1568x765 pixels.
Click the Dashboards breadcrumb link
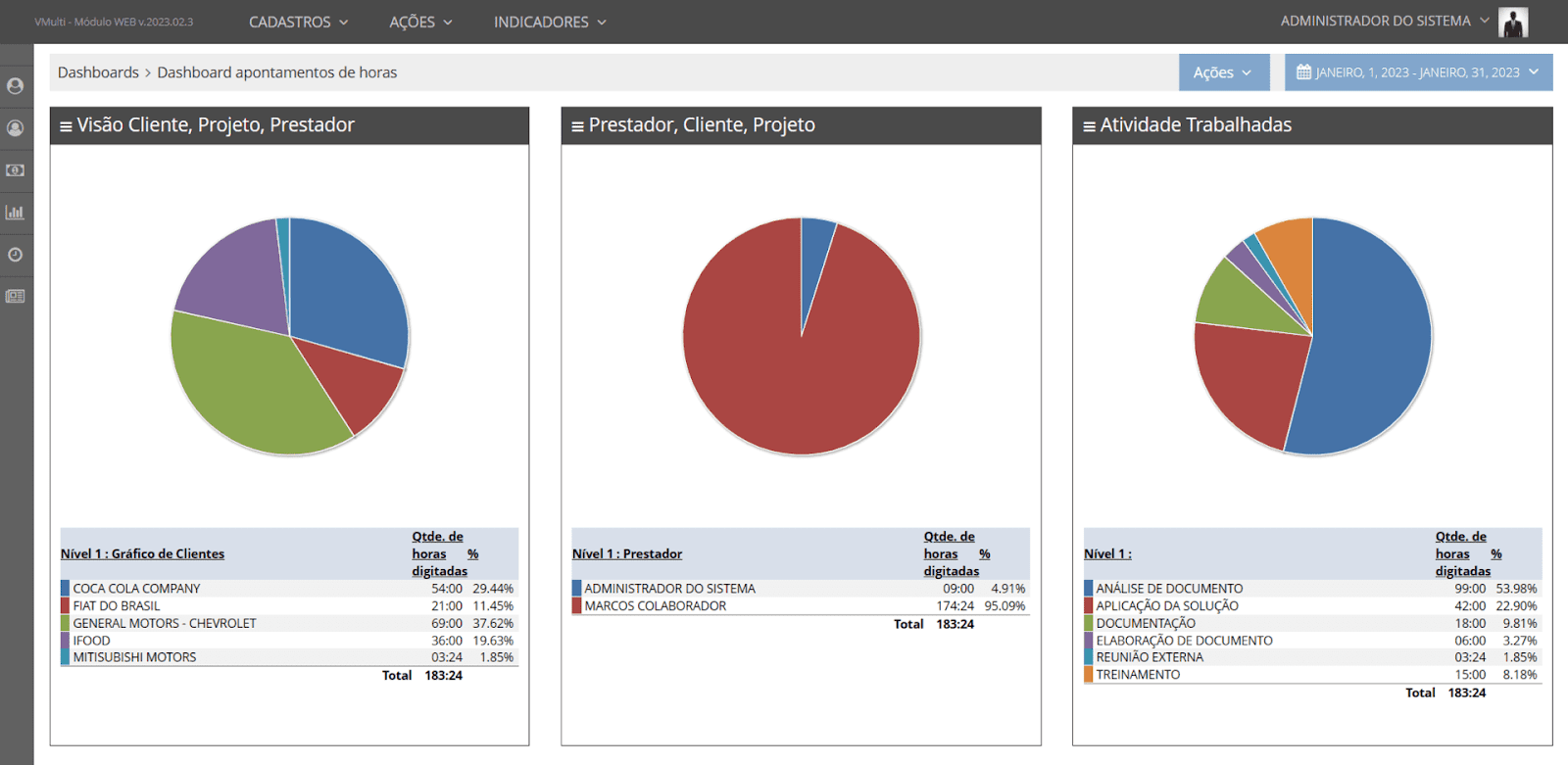pos(98,72)
